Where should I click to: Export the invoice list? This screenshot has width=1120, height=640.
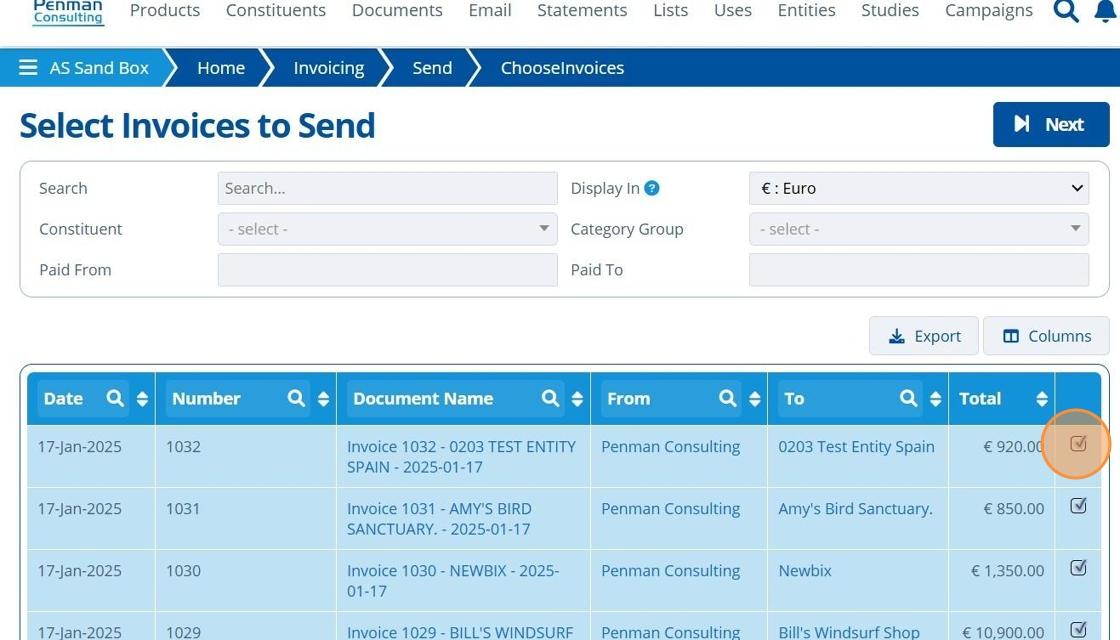click(x=924, y=336)
